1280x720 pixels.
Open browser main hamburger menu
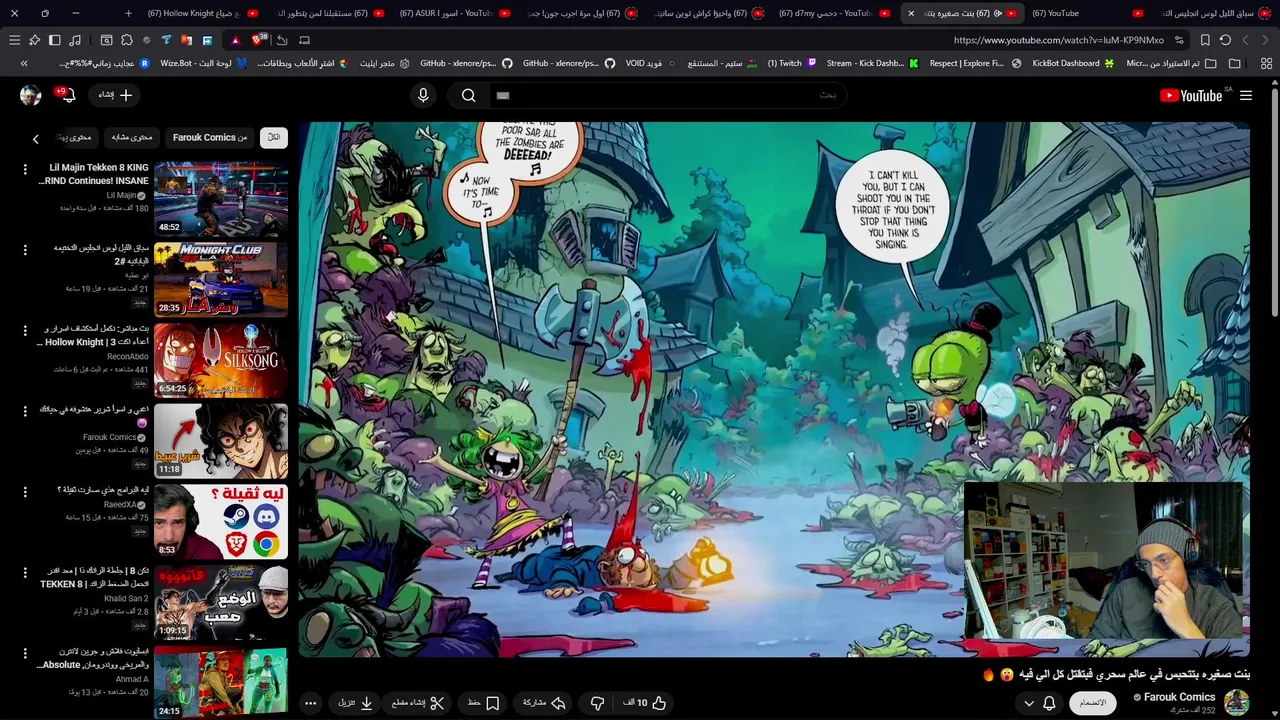click(14, 40)
